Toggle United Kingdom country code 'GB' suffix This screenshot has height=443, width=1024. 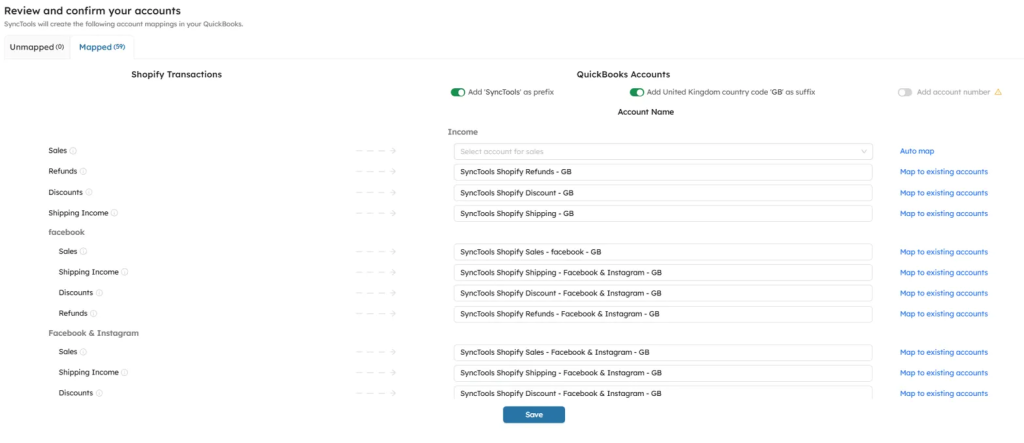[637, 92]
